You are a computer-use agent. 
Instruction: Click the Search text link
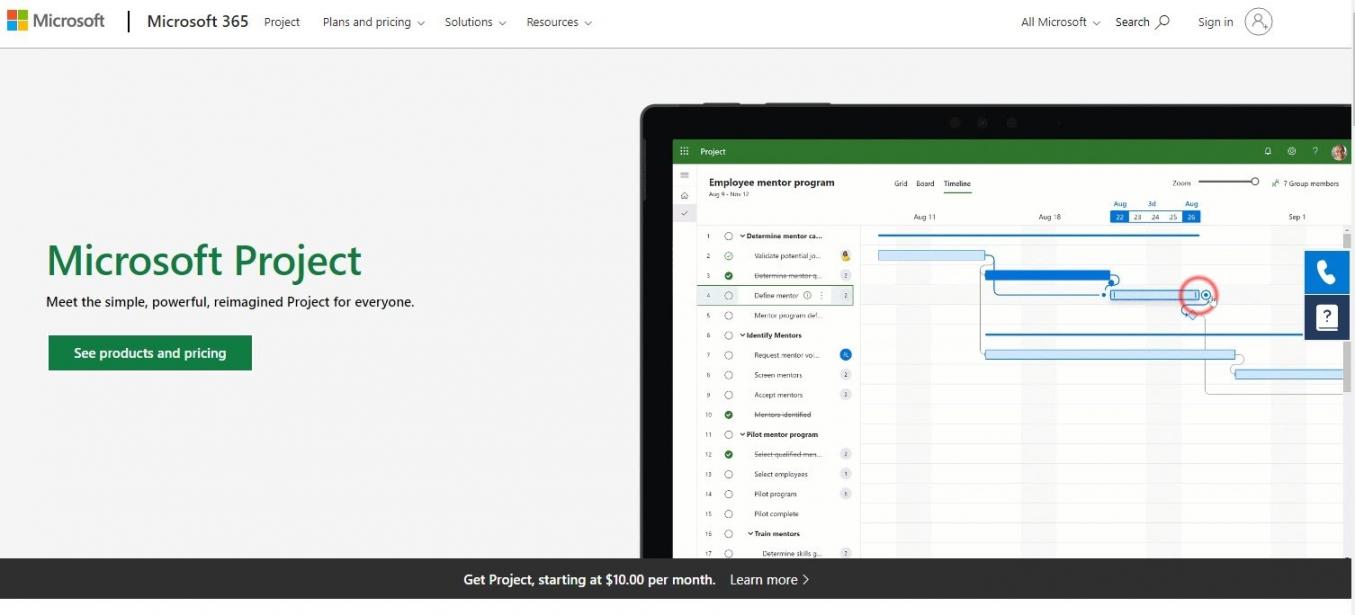pos(1132,22)
